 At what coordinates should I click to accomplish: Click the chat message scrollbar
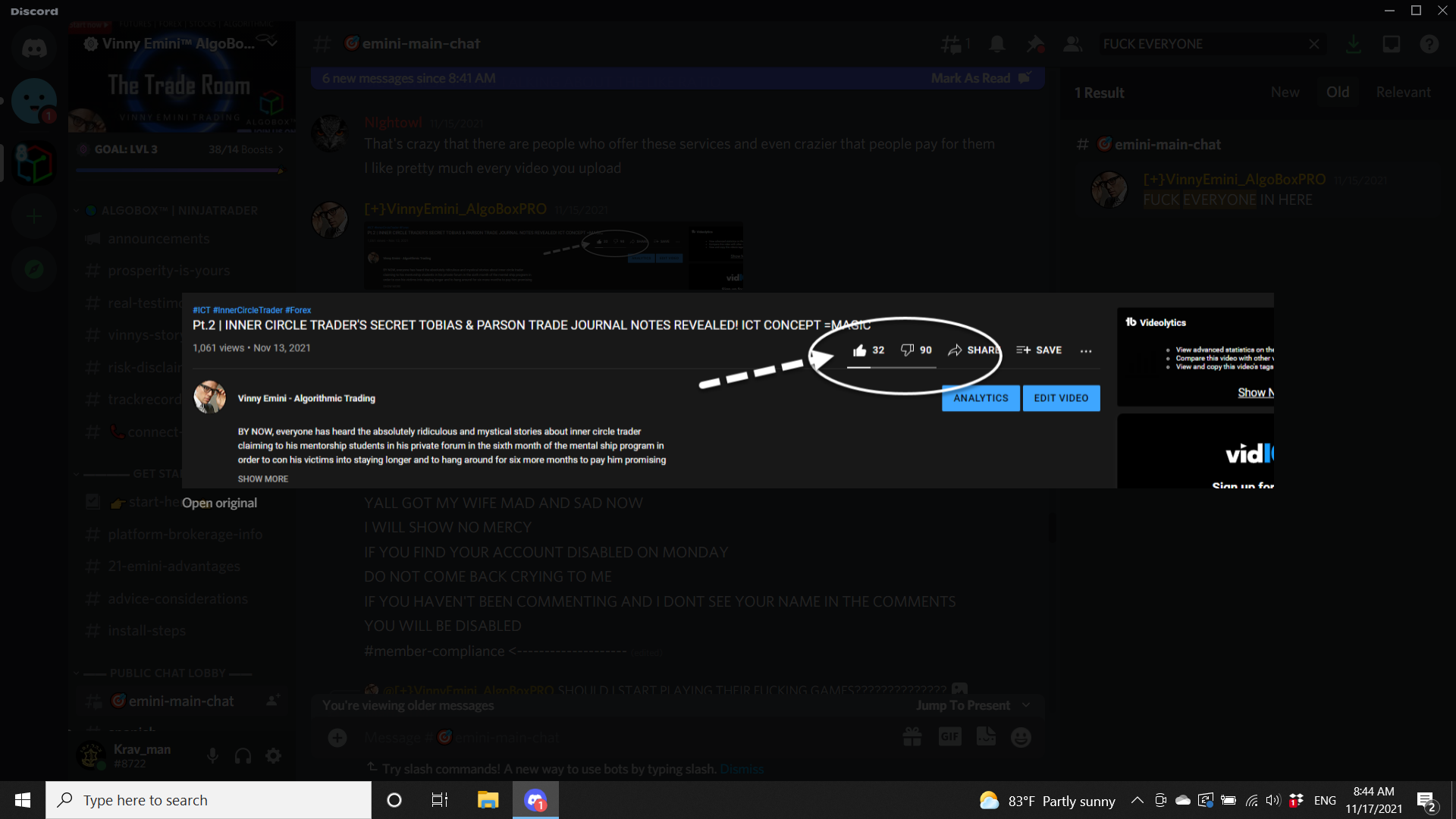pos(1052,527)
